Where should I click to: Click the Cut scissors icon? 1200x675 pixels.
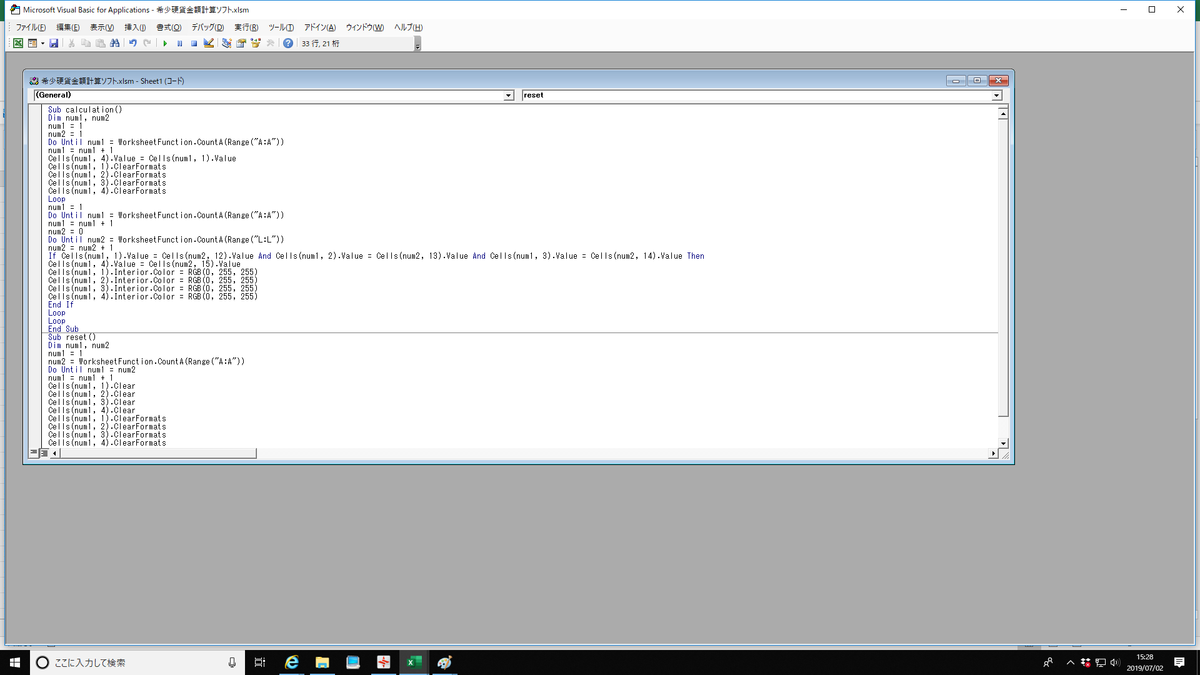71,43
